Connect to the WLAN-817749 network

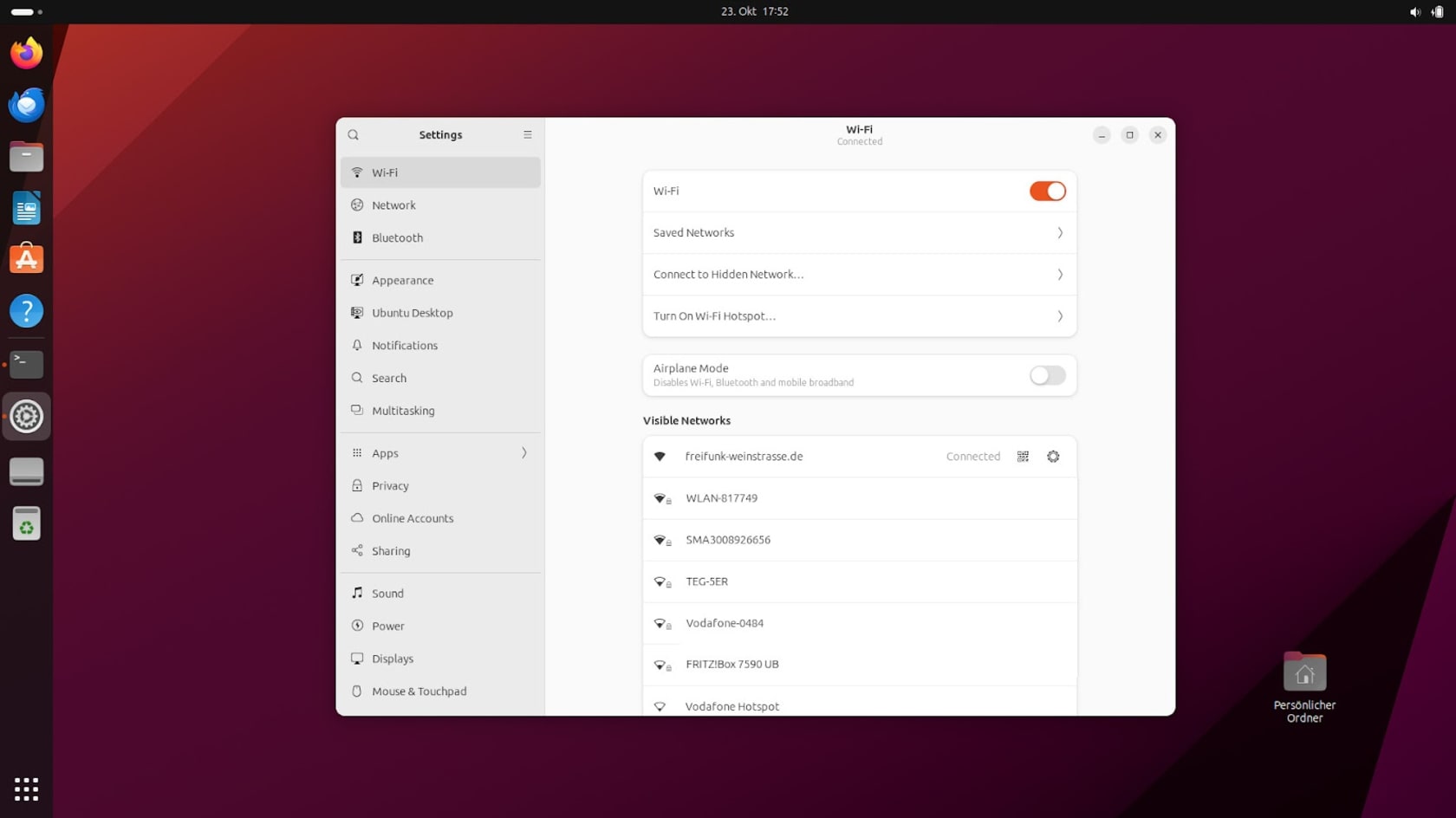pyautogui.click(x=859, y=498)
